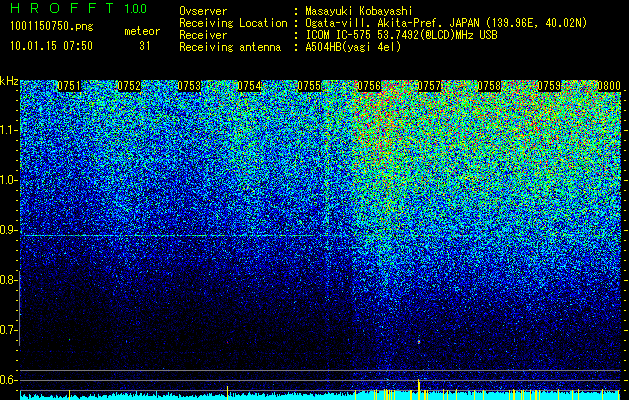629x400 pixels.
Task: Click the HROFFT 1.0.0 title text
Action: (79, 8)
